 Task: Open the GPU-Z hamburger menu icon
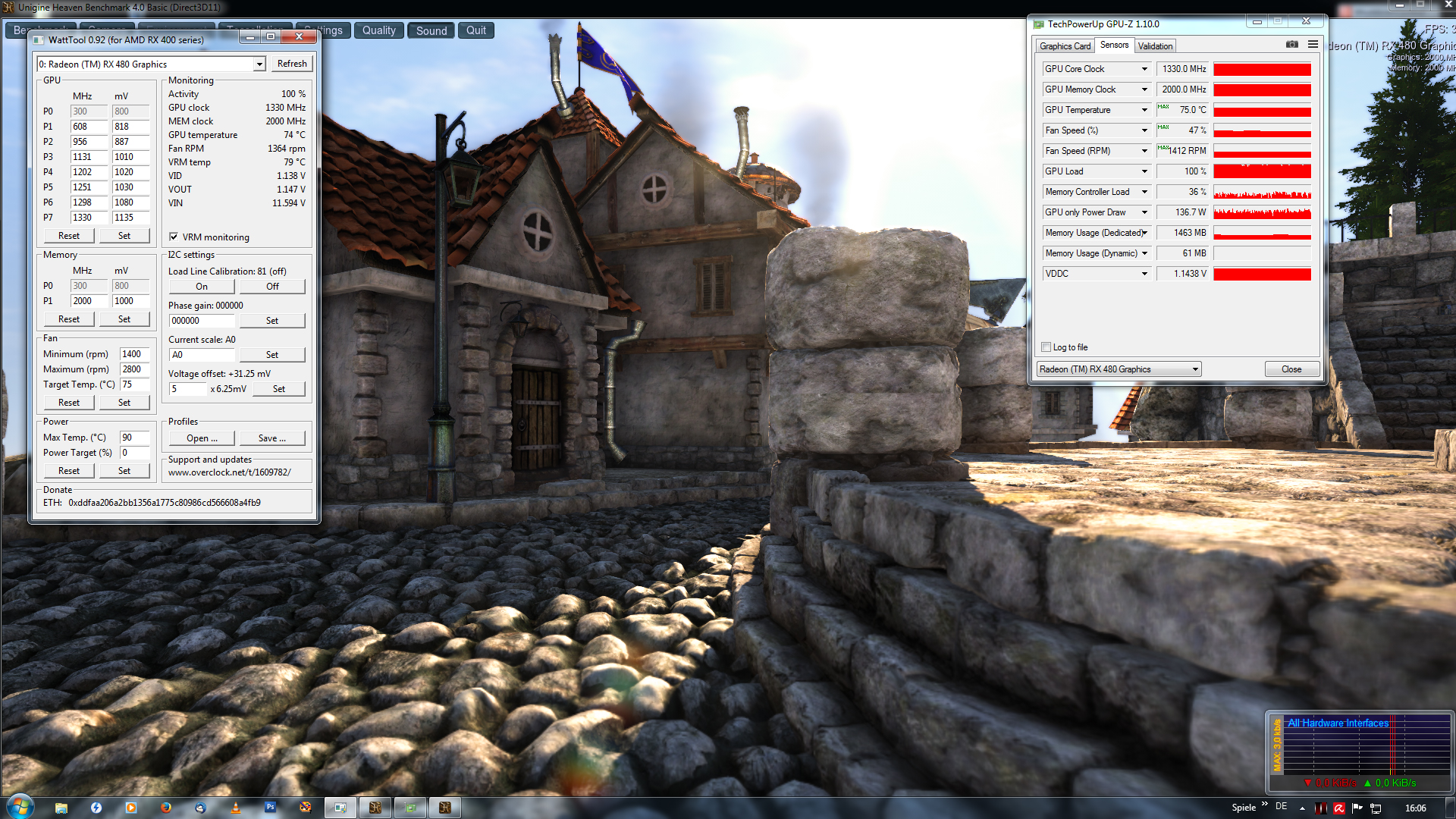[x=1313, y=45]
